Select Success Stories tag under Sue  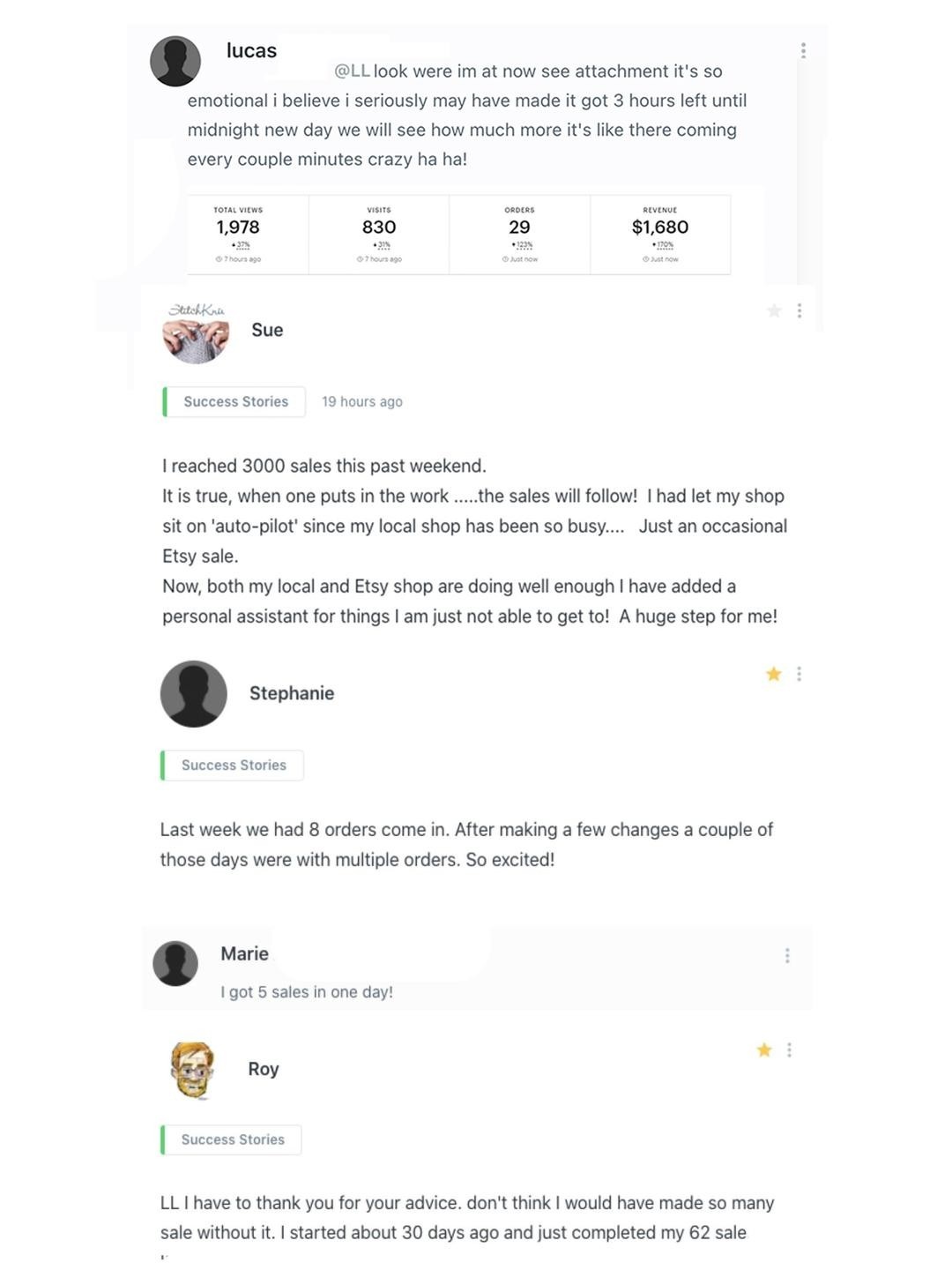click(234, 401)
